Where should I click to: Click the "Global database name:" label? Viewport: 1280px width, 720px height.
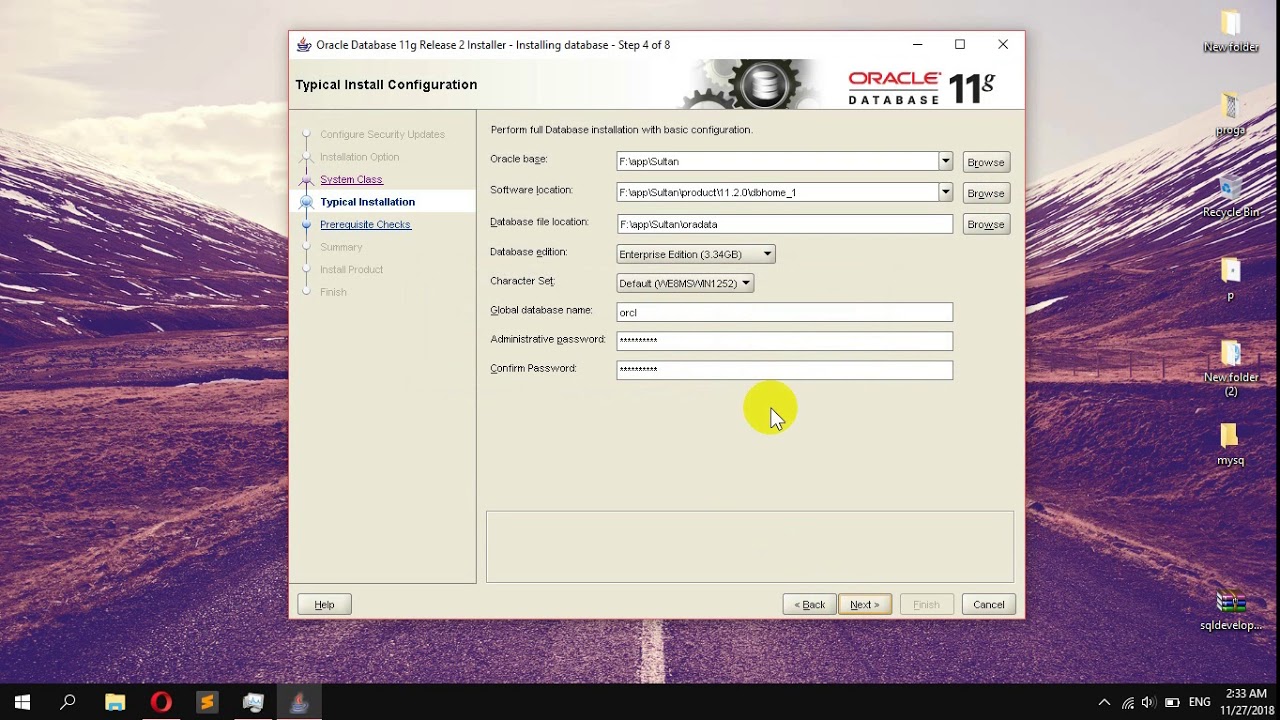[541, 310]
